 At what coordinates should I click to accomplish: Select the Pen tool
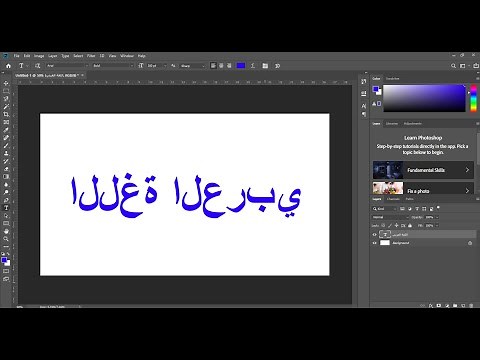coord(6,200)
